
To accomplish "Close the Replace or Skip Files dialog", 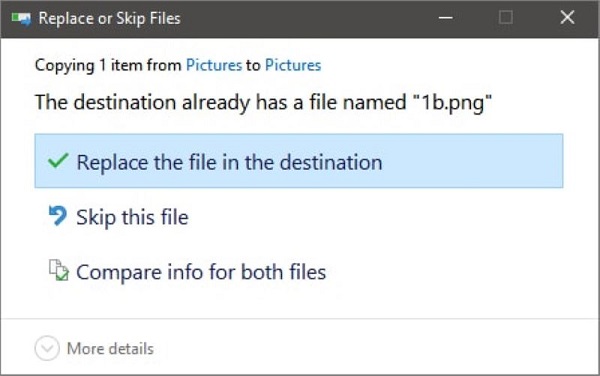I will (x=567, y=18).
